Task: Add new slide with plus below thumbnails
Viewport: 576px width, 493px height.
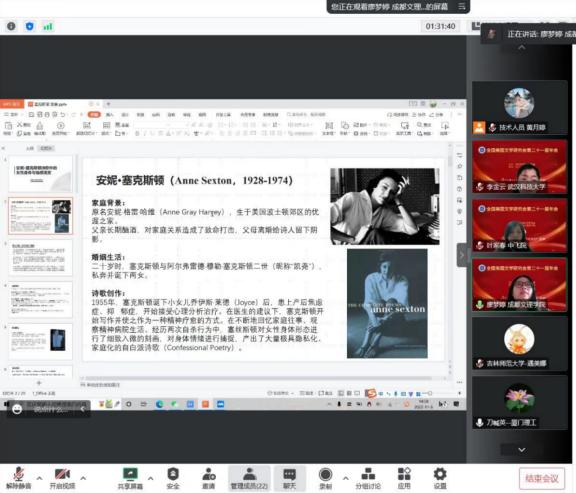Action: tap(39, 383)
